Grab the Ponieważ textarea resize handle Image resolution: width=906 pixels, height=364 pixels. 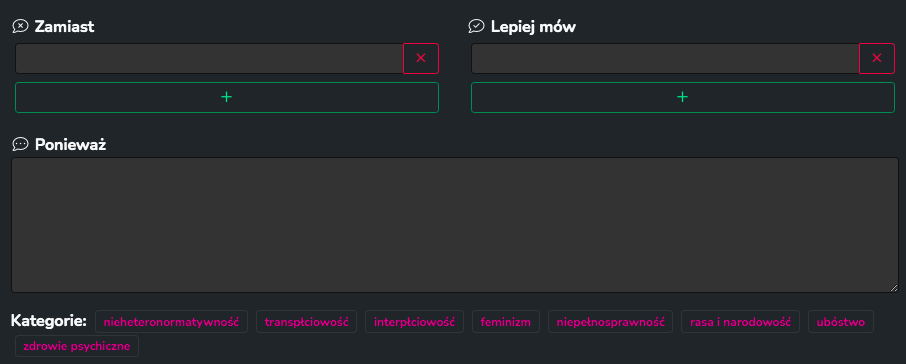tap(894, 288)
